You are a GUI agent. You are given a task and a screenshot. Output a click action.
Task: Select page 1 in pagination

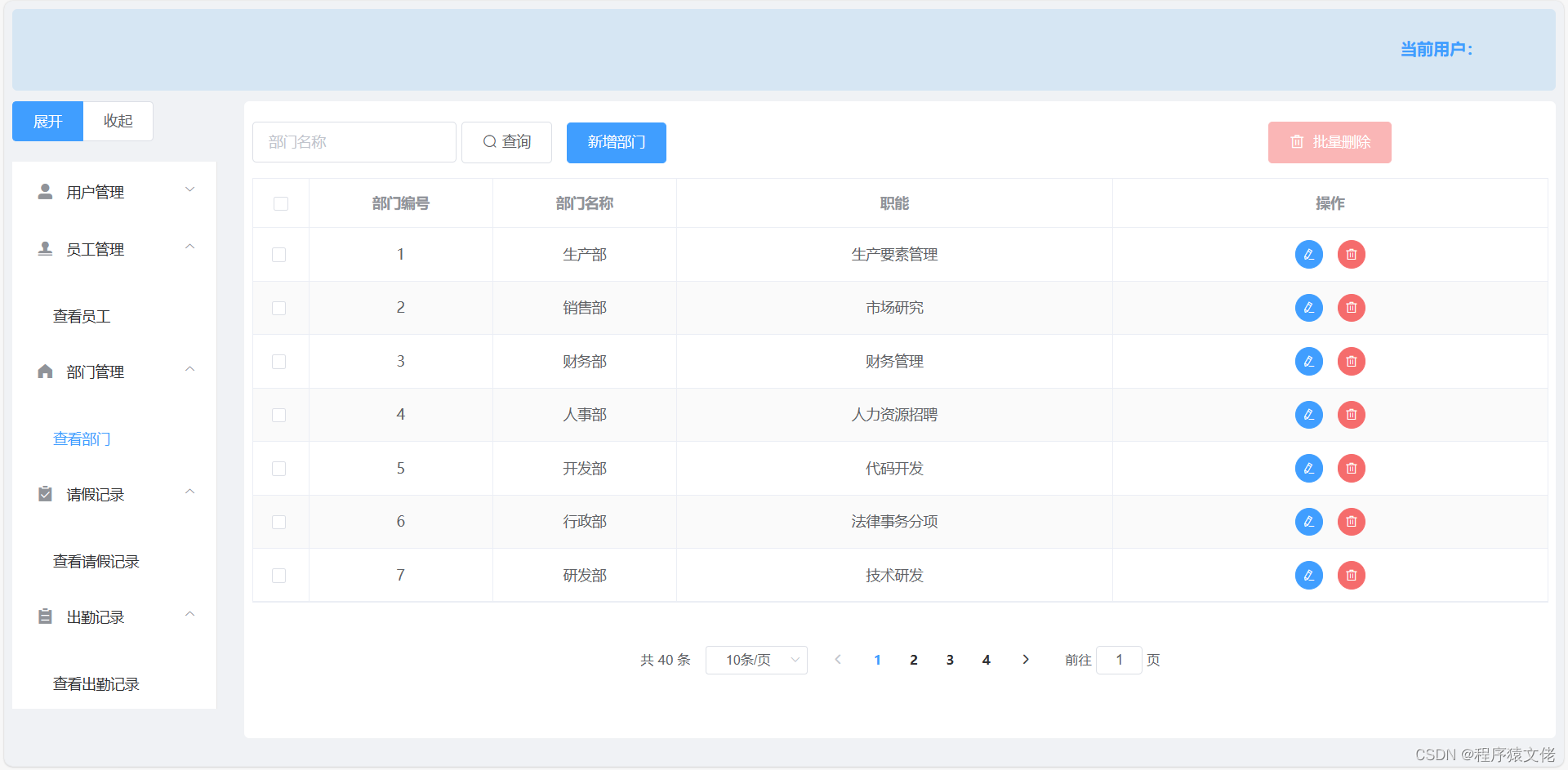pyautogui.click(x=877, y=660)
